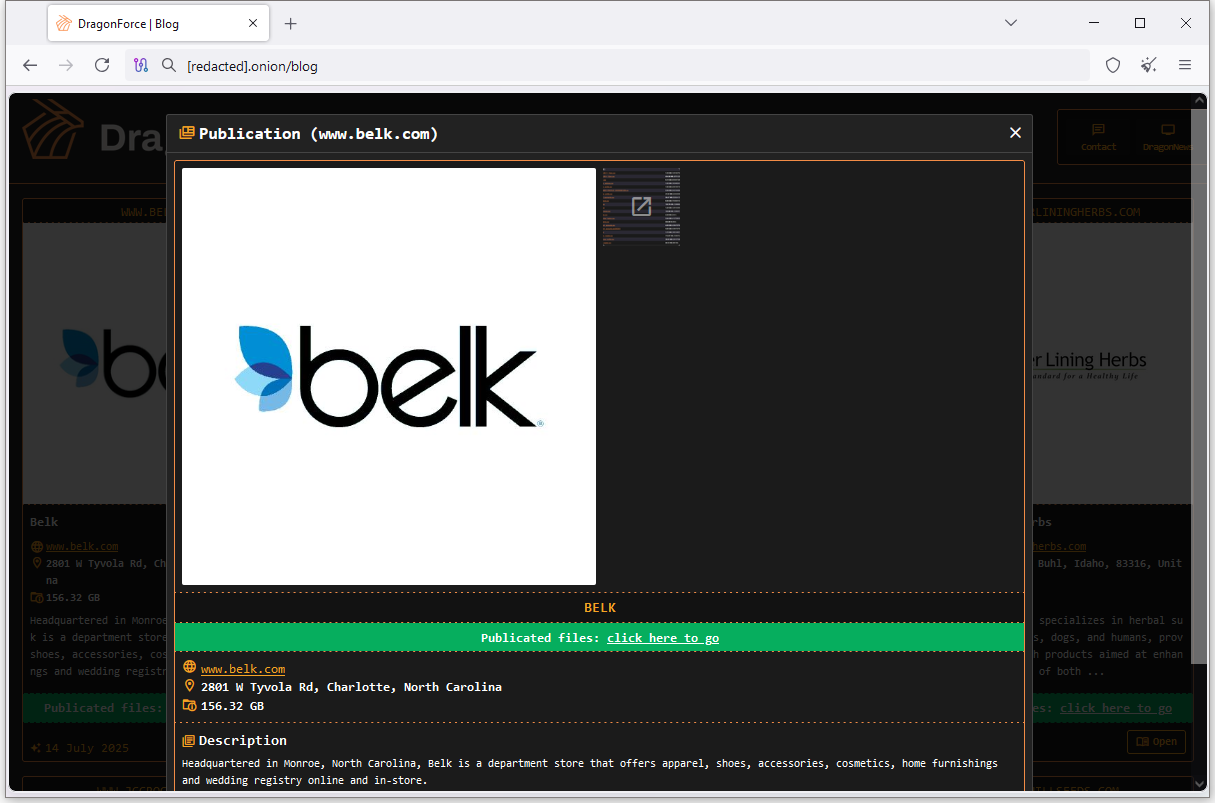Click the location pin icon in modal
Screen dimensions: 1215x803
[x=190, y=687]
